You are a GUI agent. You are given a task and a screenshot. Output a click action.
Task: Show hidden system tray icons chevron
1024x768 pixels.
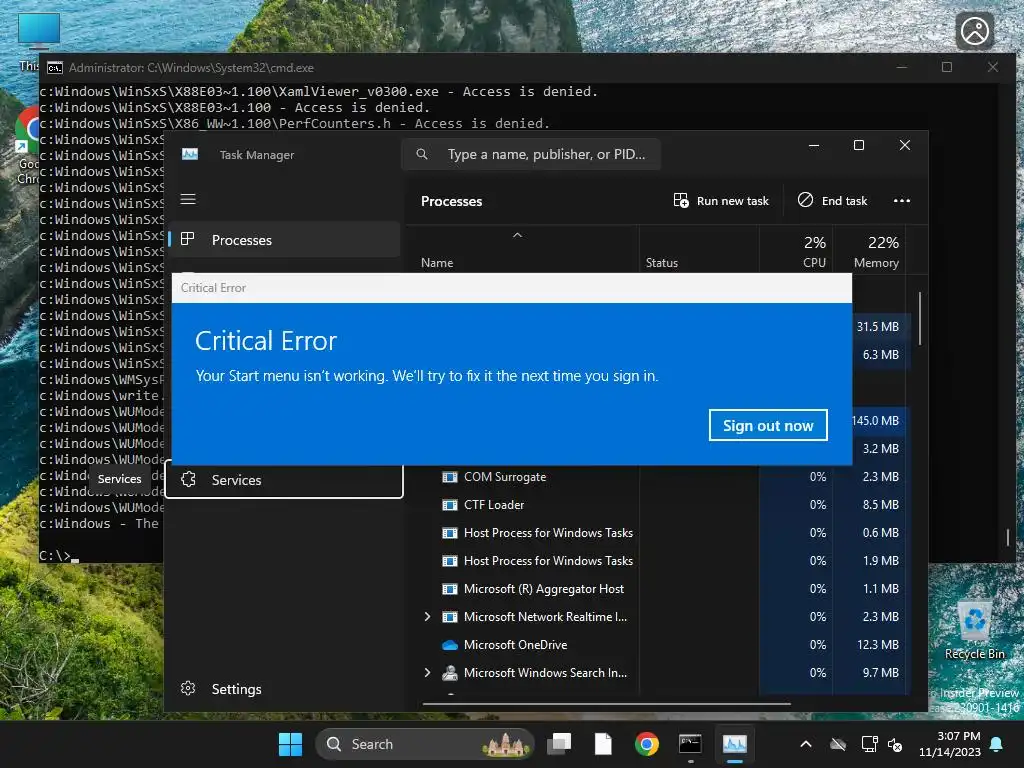click(x=806, y=744)
